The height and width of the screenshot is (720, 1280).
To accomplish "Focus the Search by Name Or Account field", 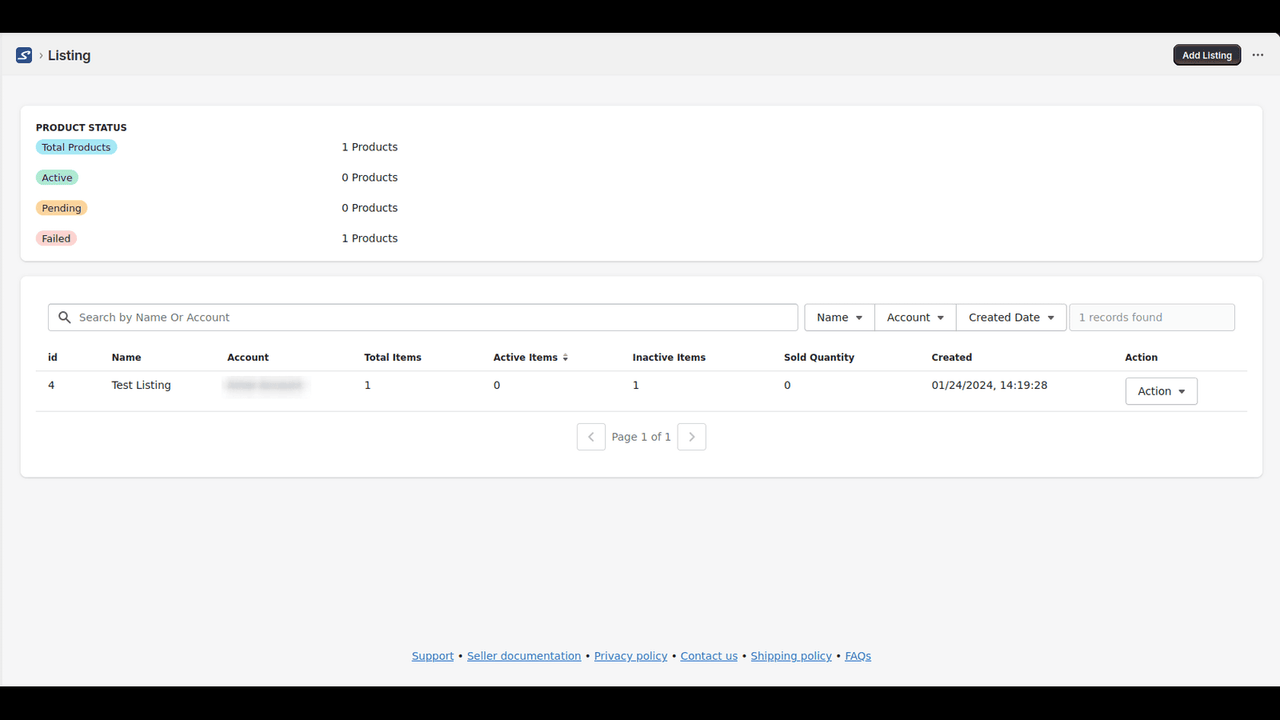I will pos(423,317).
